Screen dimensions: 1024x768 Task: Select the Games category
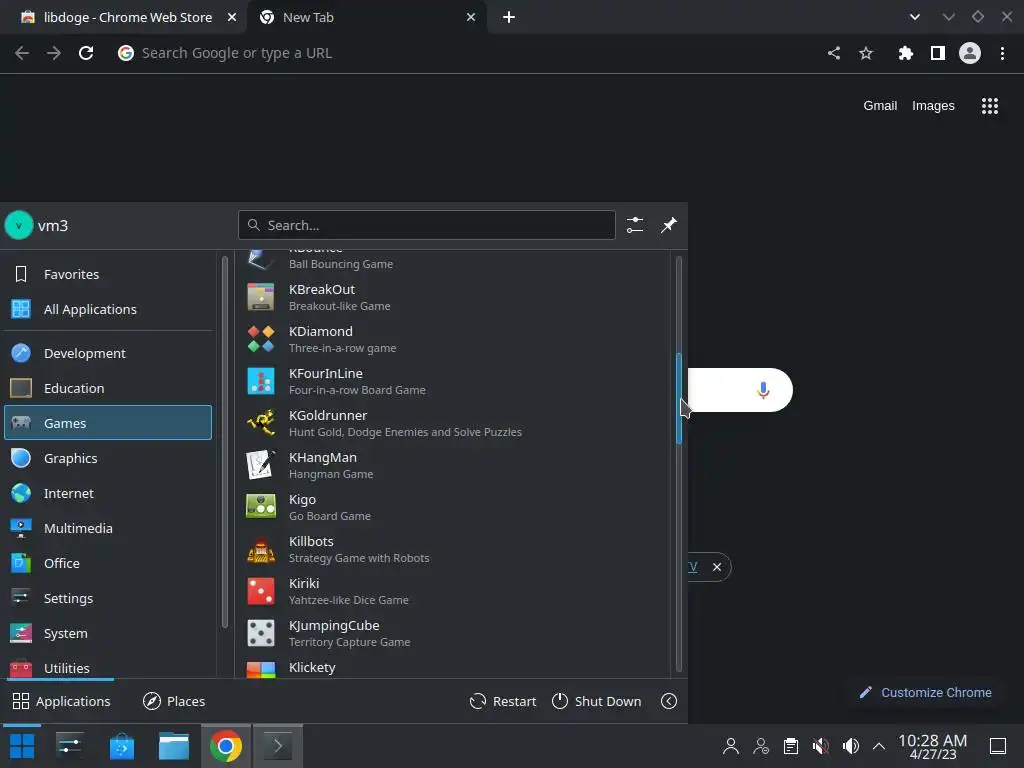pyautogui.click(x=108, y=423)
